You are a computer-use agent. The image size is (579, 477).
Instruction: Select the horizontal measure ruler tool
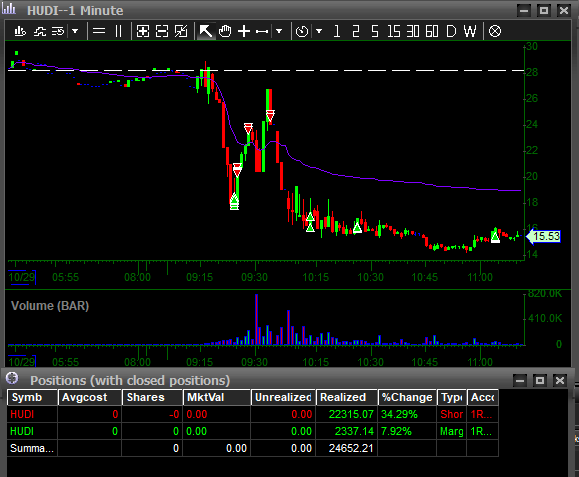[x=262, y=32]
